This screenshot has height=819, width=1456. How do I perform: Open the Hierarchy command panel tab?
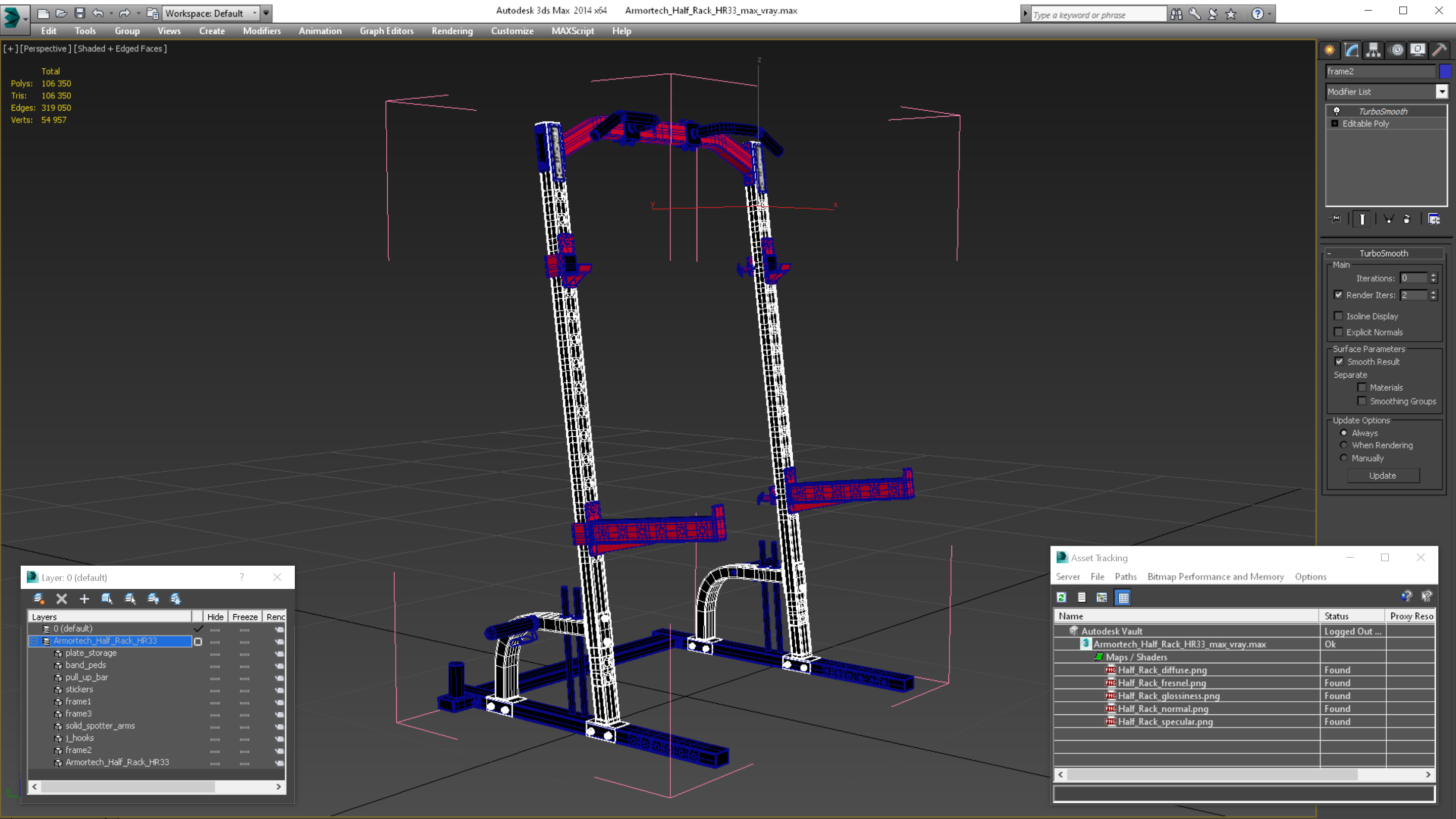(1373, 51)
